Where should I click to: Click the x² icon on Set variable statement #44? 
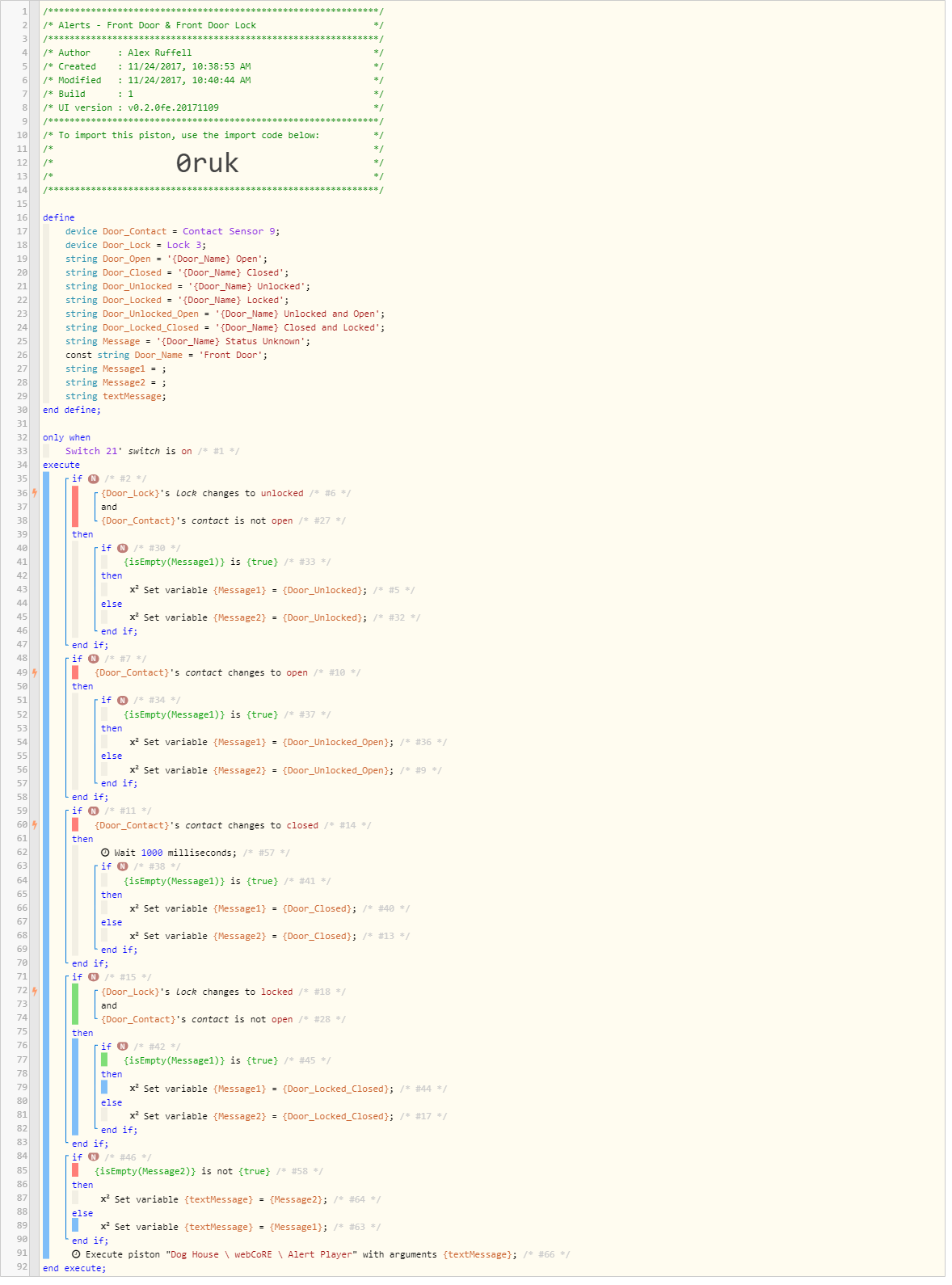point(134,1089)
